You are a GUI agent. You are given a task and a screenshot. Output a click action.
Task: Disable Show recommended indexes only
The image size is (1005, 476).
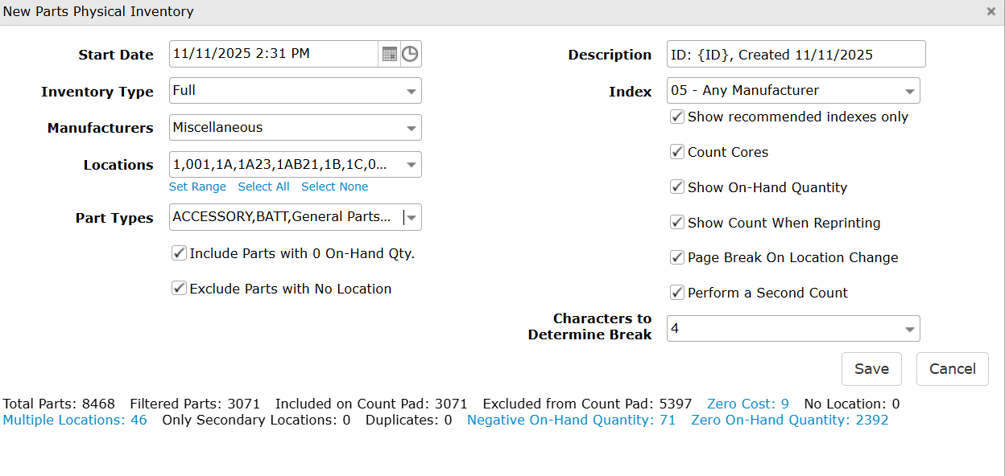pos(677,117)
